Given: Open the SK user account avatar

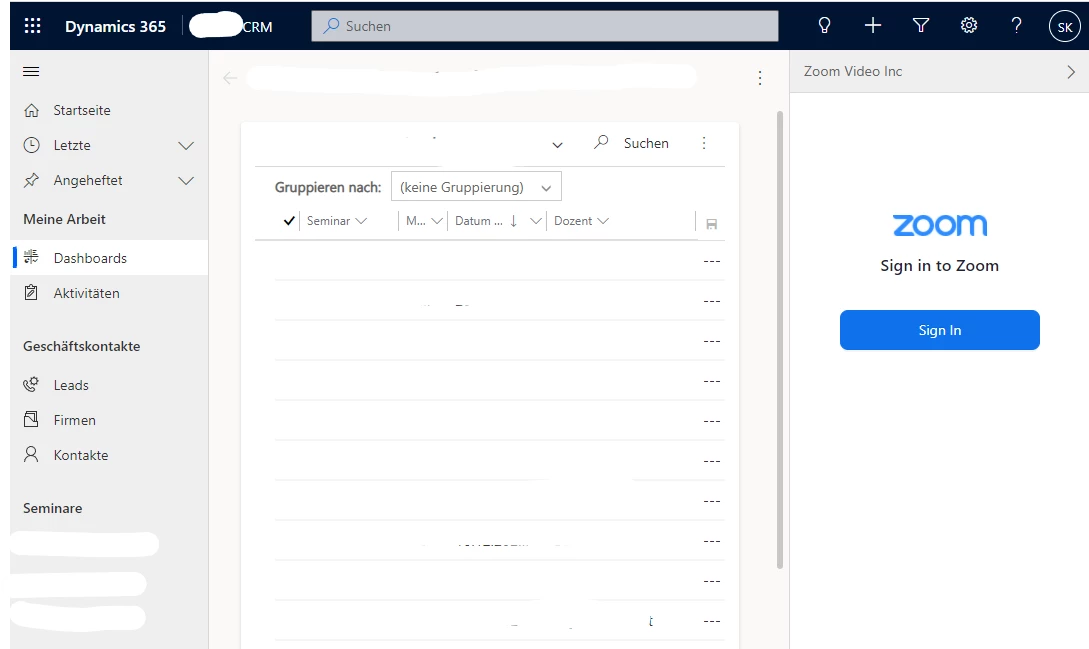Looking at the screenshot, I should point(1064,26).
